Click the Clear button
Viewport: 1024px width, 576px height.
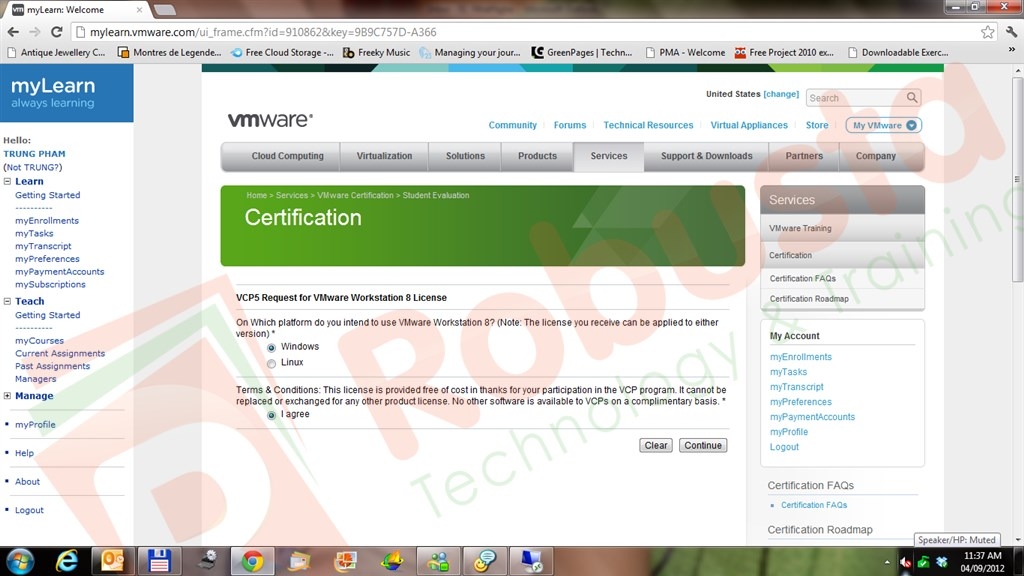[656, 445]
